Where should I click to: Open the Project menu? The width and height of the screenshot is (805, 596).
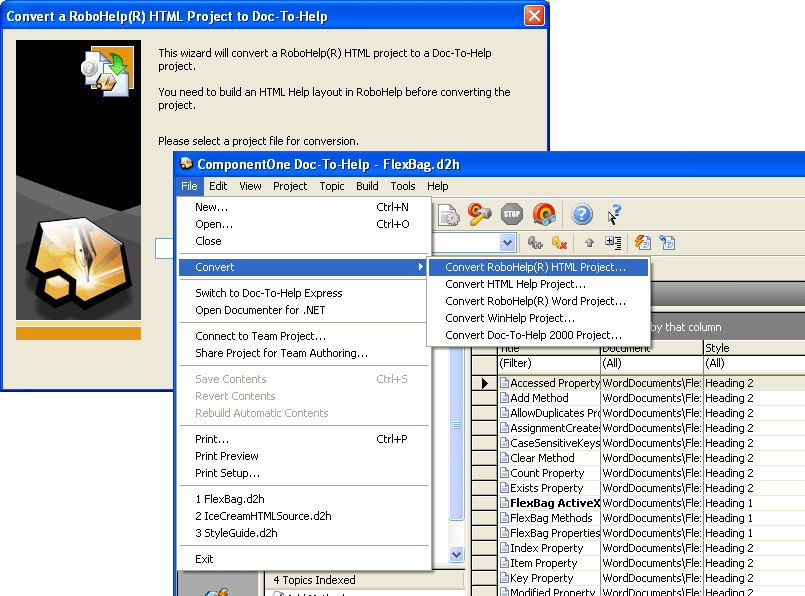pyautogui.click(x=290, y=186)
